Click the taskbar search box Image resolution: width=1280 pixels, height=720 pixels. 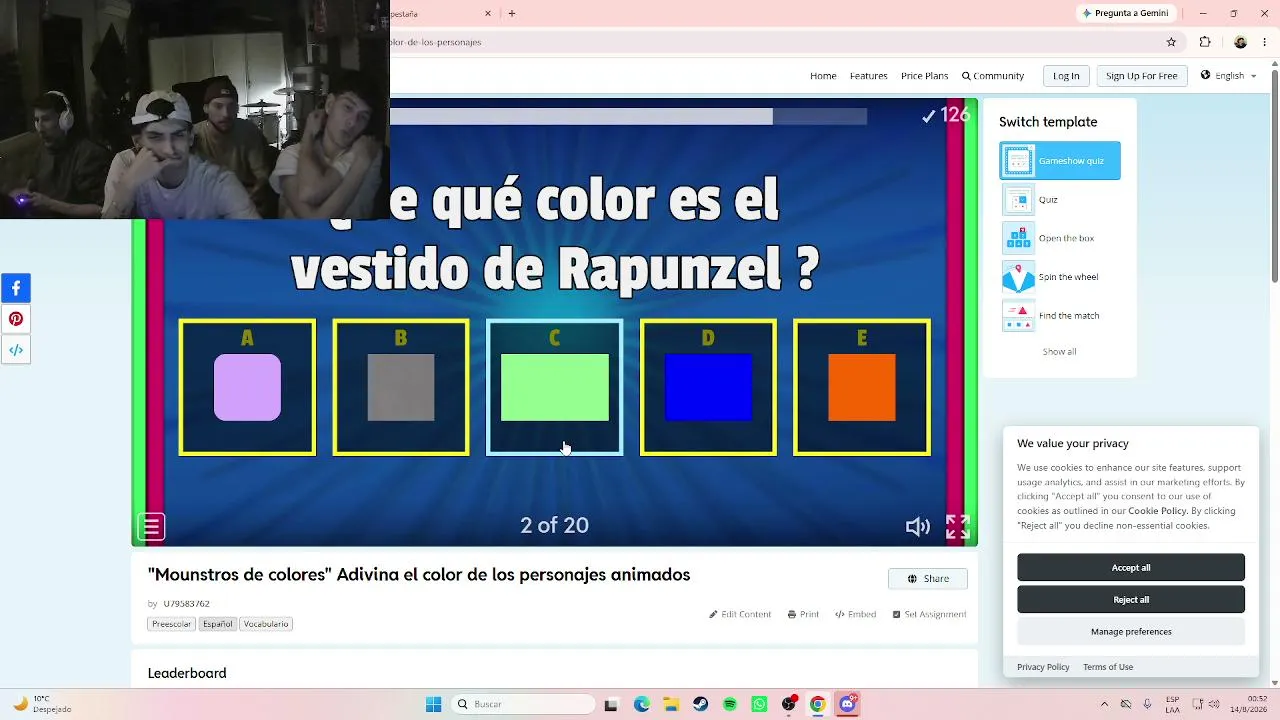pyautogui.click(x=523, y=704)
